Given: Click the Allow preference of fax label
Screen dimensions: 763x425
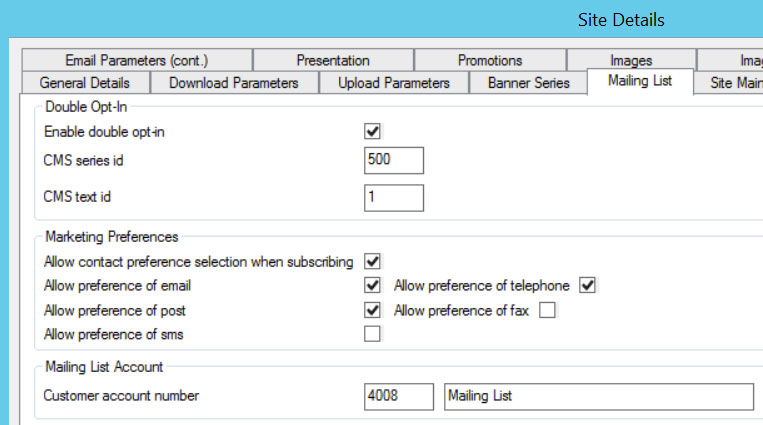Looking at the screenshot, I should 461,311.
